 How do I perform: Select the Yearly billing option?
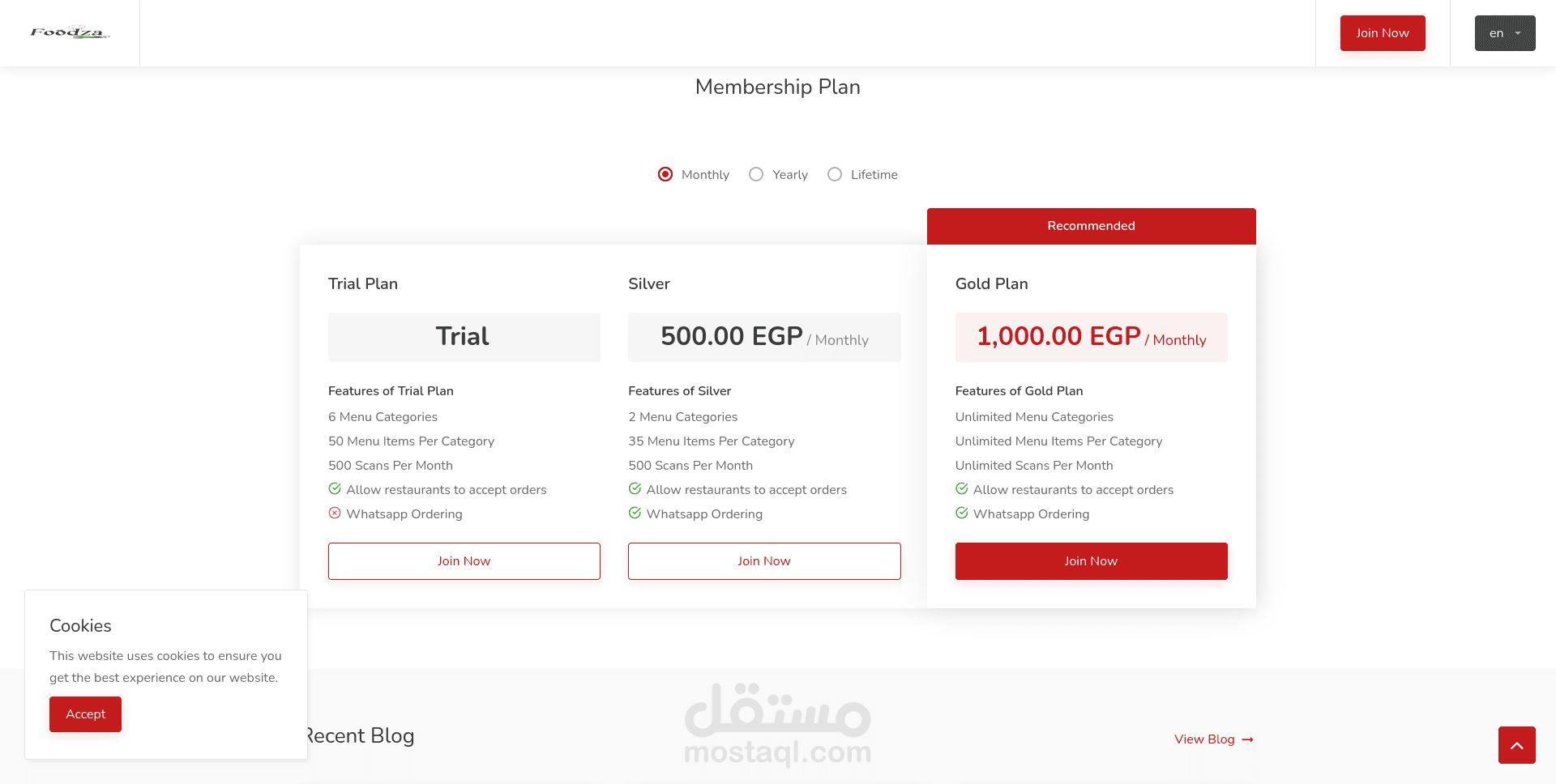click(x=756, y=174)
